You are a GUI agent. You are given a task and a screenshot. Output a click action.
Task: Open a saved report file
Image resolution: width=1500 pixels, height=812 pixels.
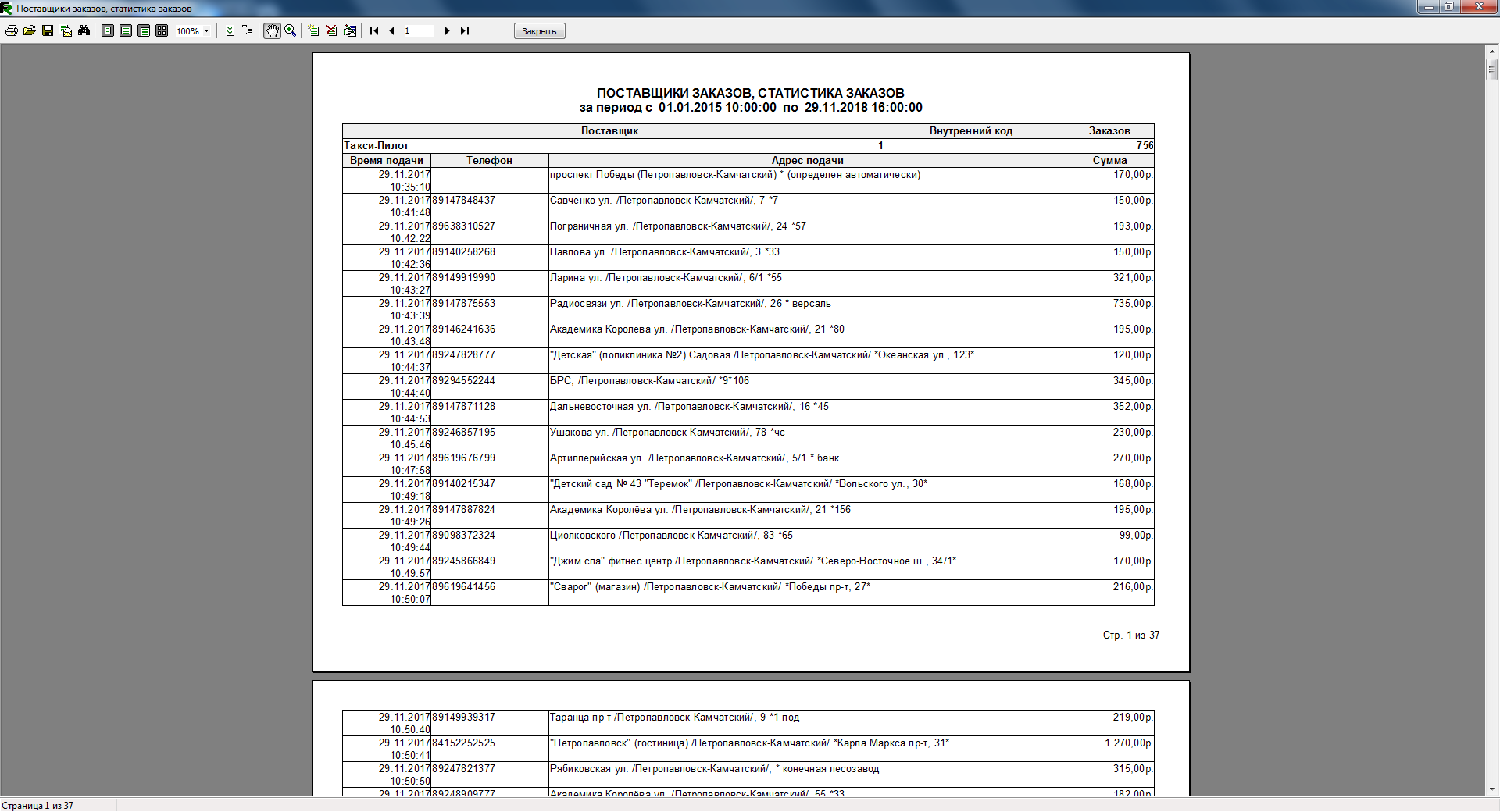[30, 30]
